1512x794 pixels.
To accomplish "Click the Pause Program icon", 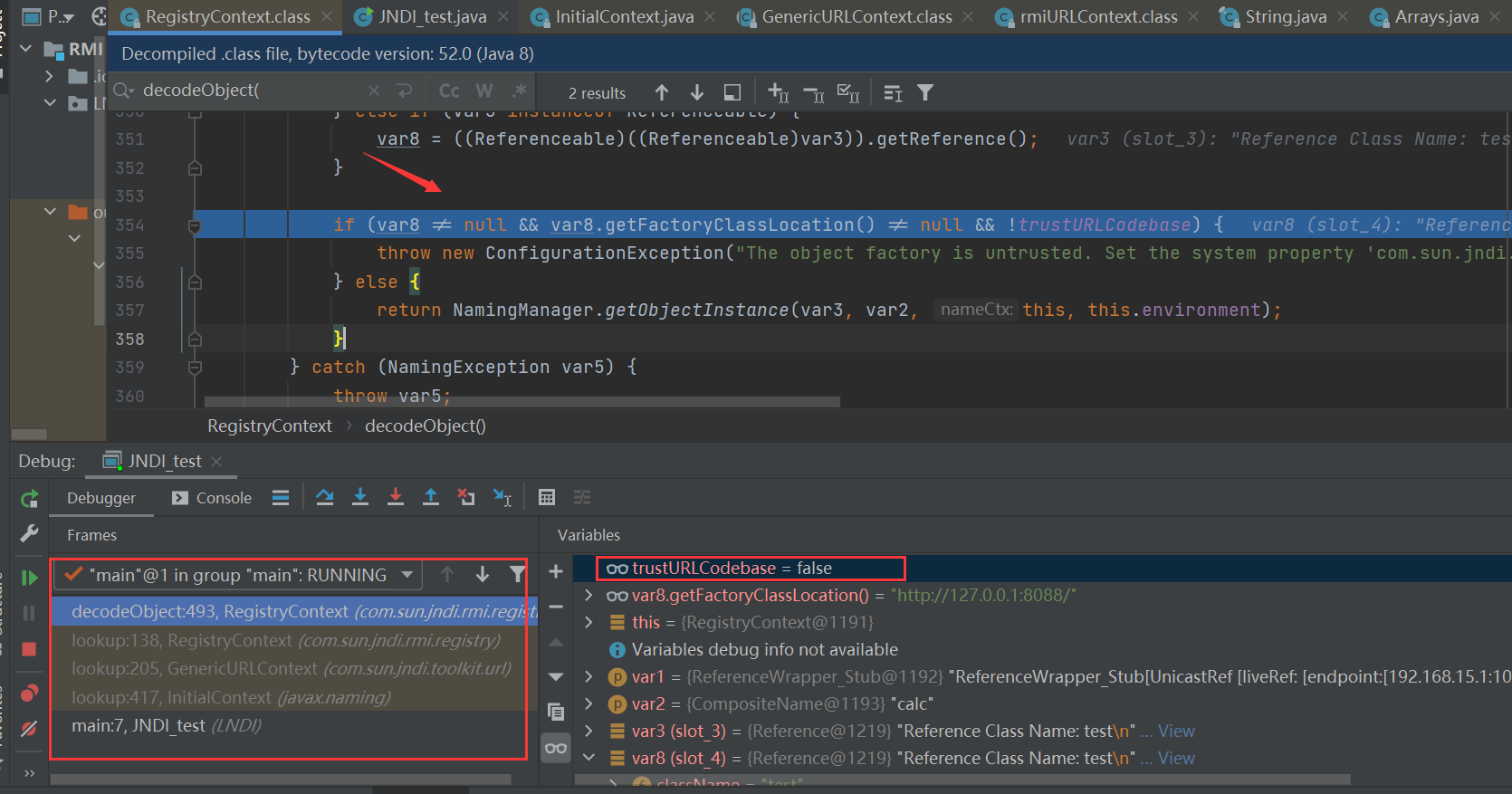I will click(x=29, y=613).
